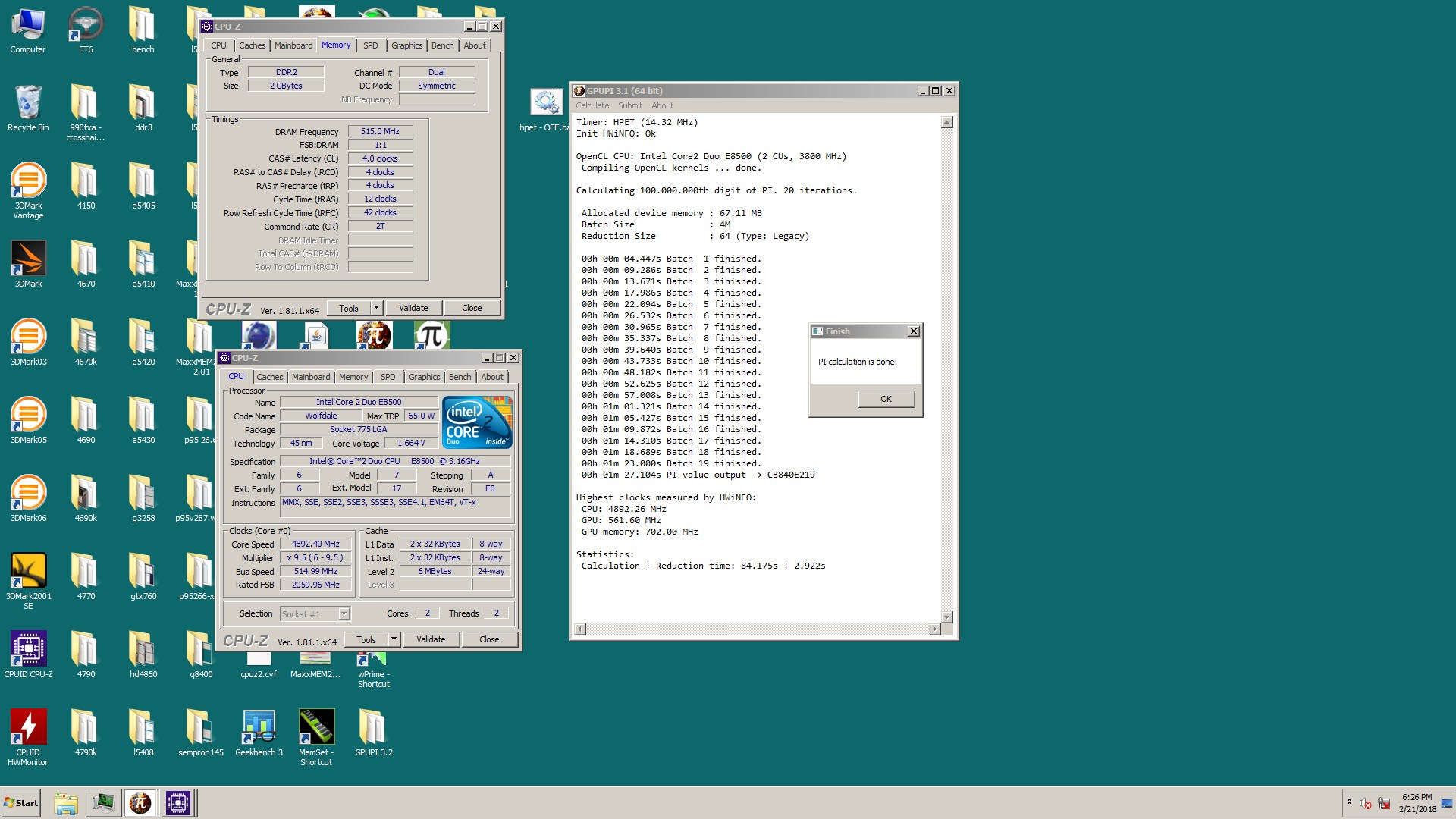Open the 3DMark Vantage shortcut

click(28, 191)
